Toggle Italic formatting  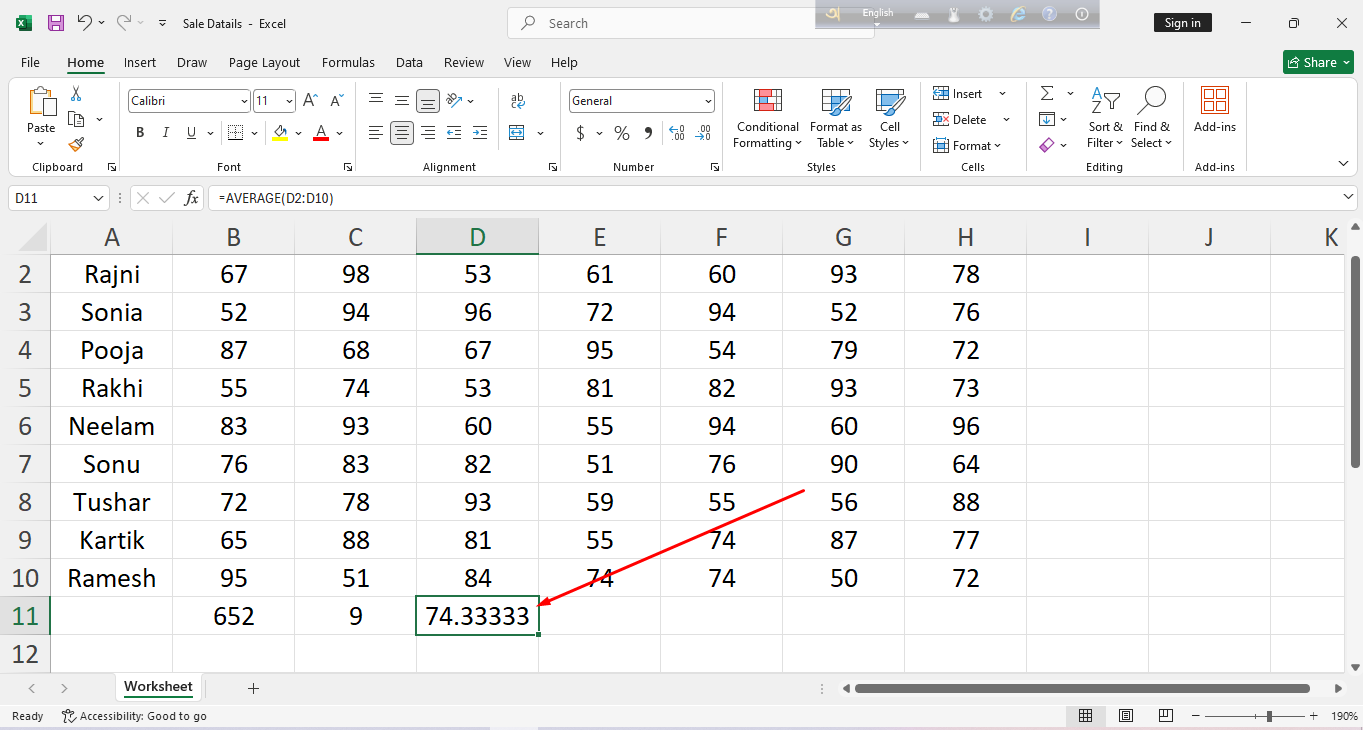point(165,133)
